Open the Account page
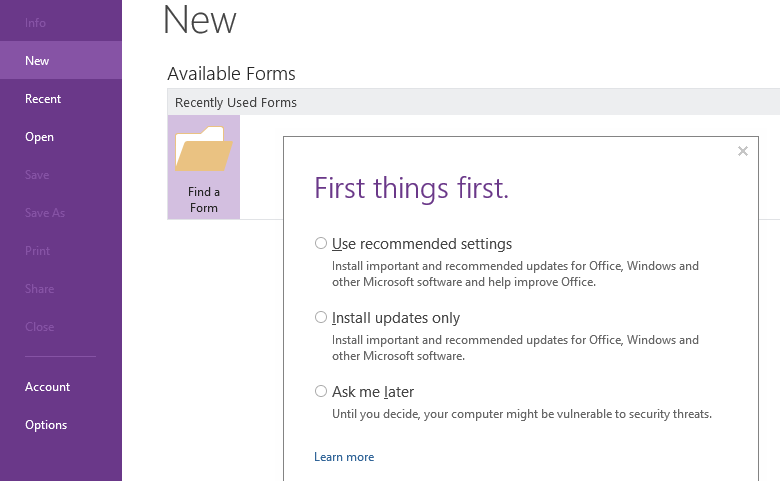 [48, 387]
